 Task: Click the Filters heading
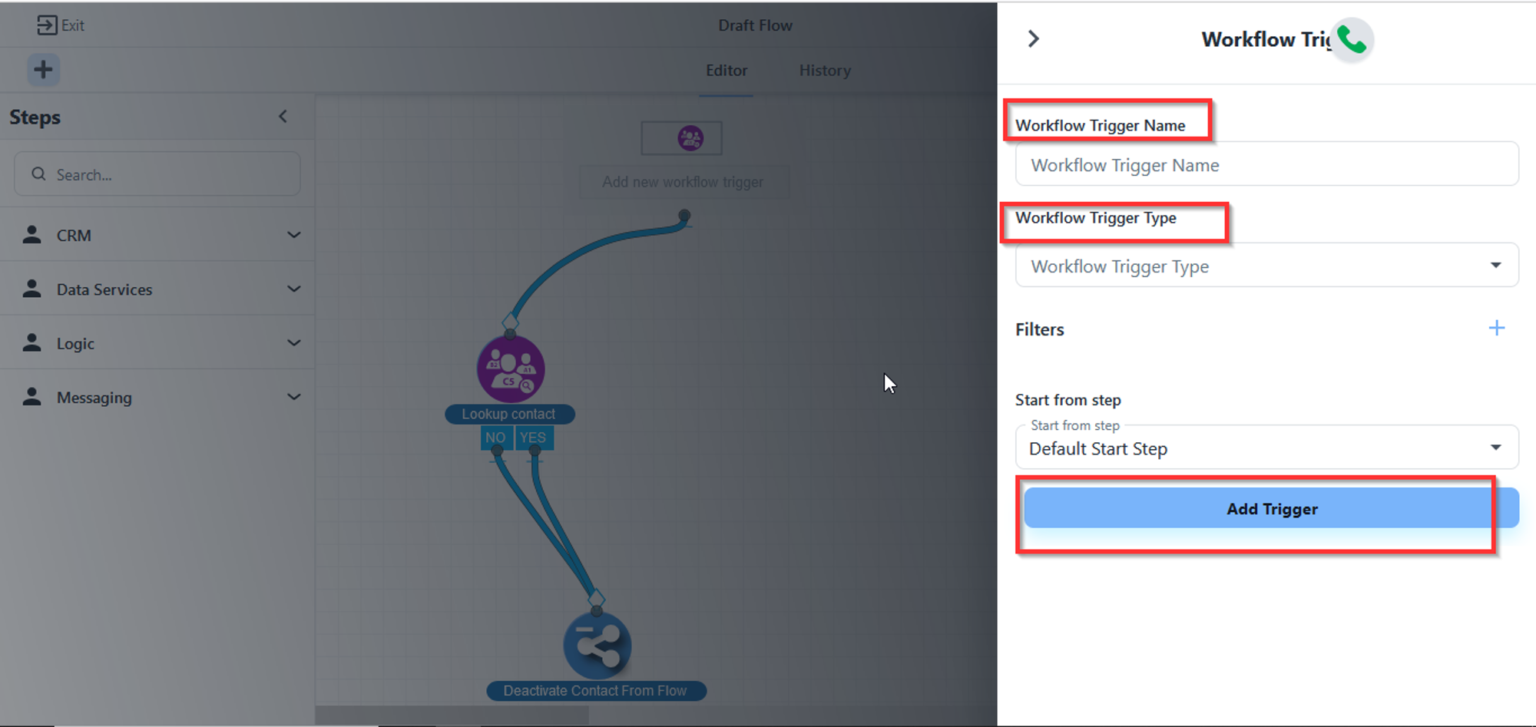[x=1040, y=329]
